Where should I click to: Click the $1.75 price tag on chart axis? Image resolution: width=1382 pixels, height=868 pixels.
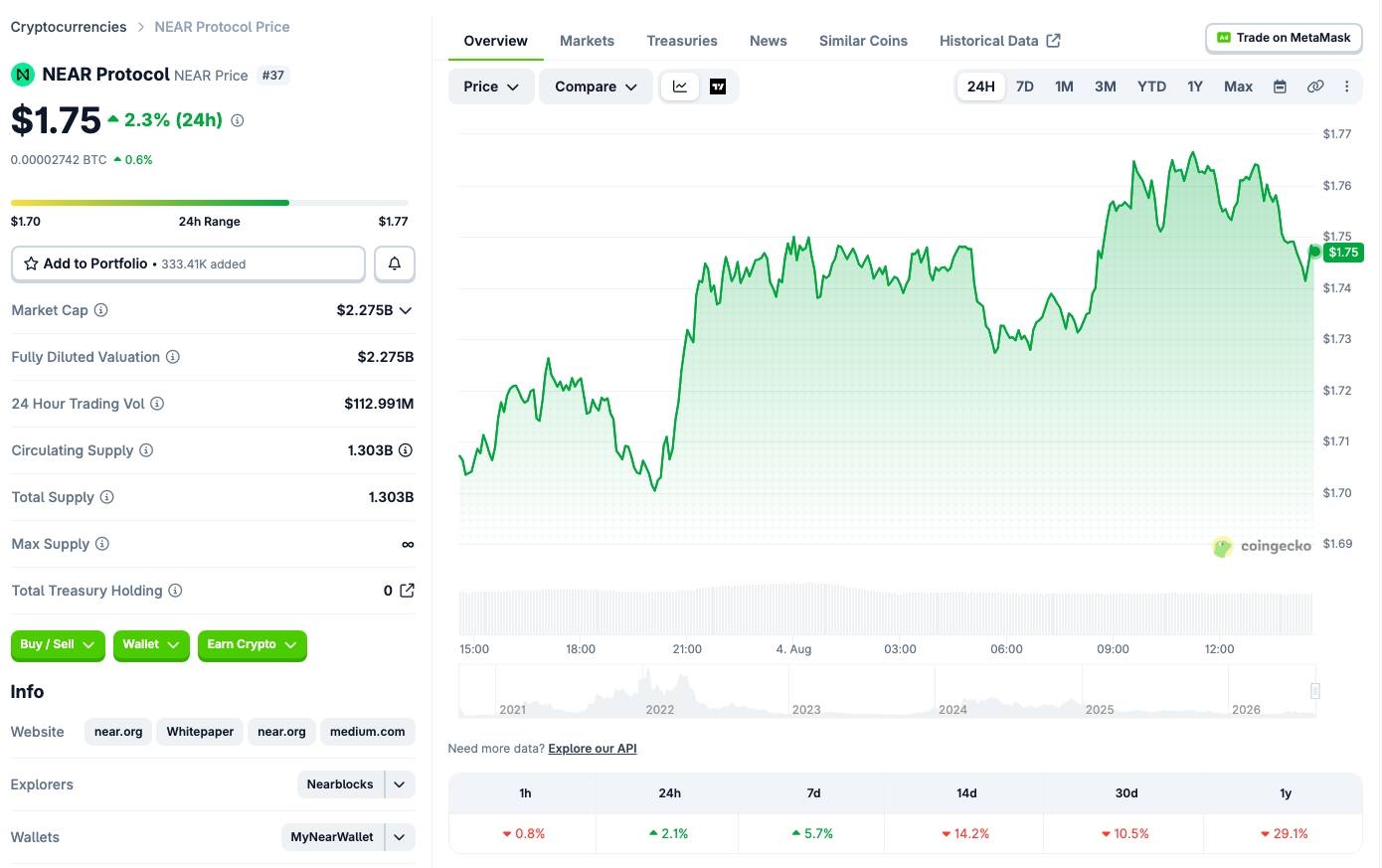pyautogui.click(x=1343, y=253)
